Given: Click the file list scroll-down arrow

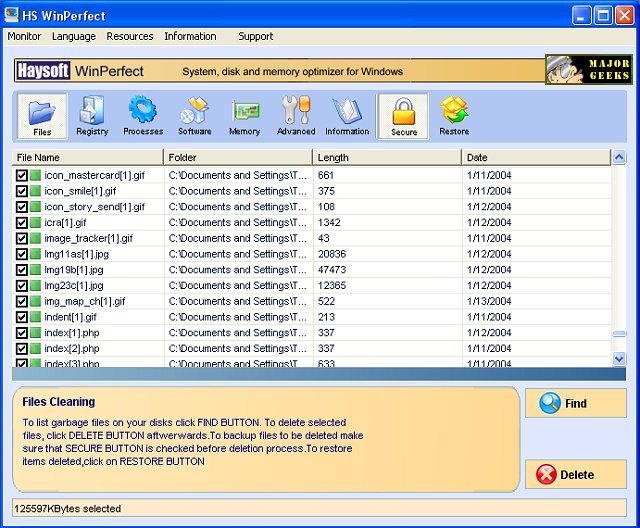Looking at the screenshot, I should click(x=618, y=358).
